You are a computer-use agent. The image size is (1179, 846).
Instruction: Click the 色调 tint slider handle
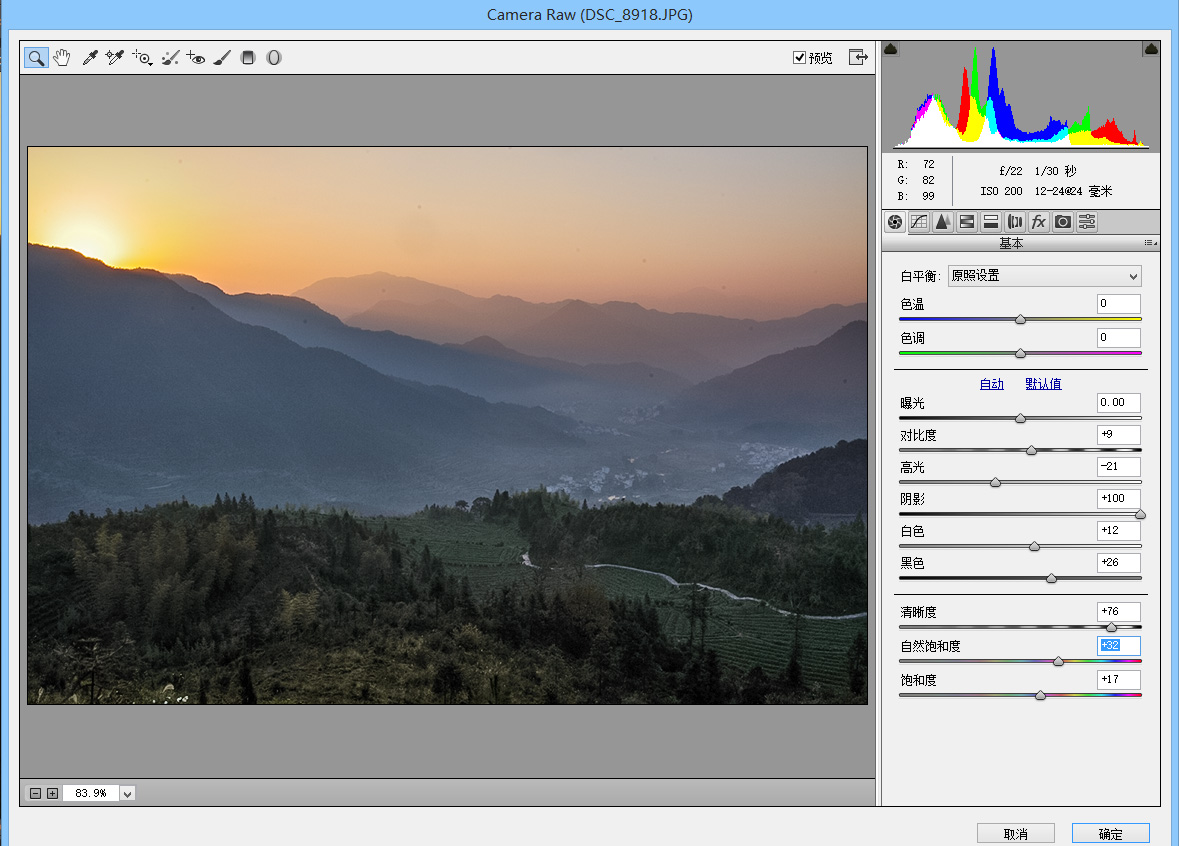tap(1020, 353)
